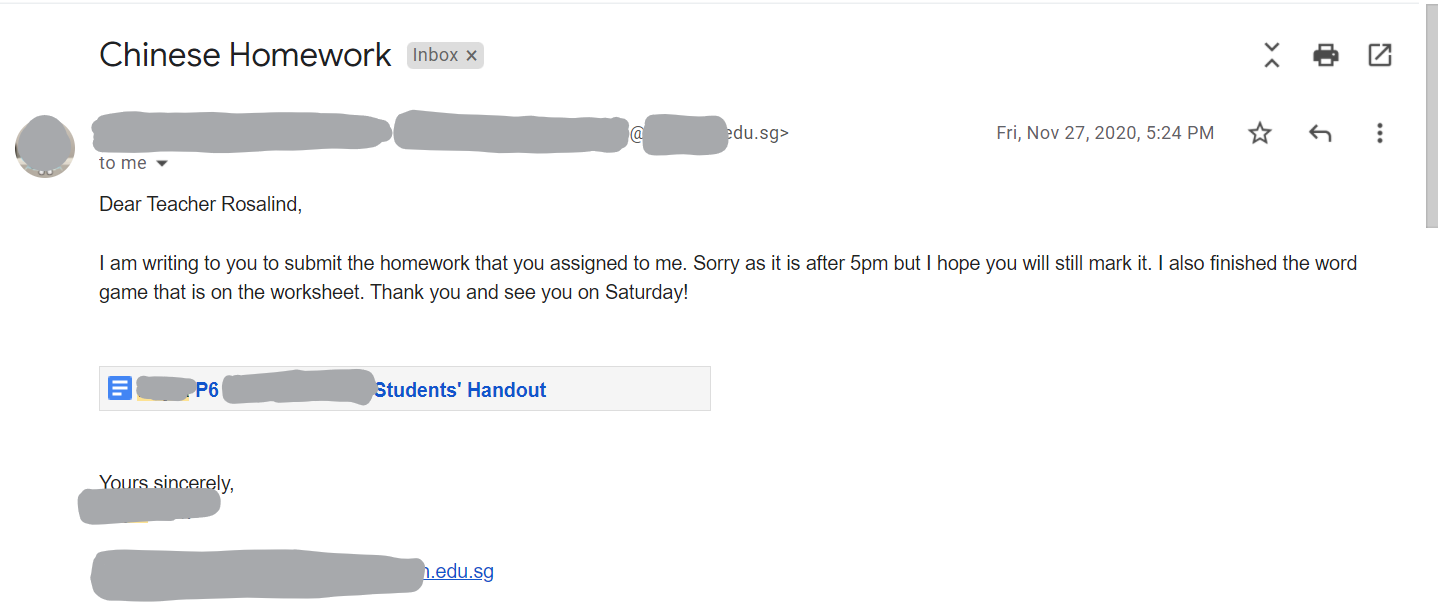Open the three-dot More options menu
Image resolution: width=1438 pixels, height=602 pixels.
[x=1380, y=133]
